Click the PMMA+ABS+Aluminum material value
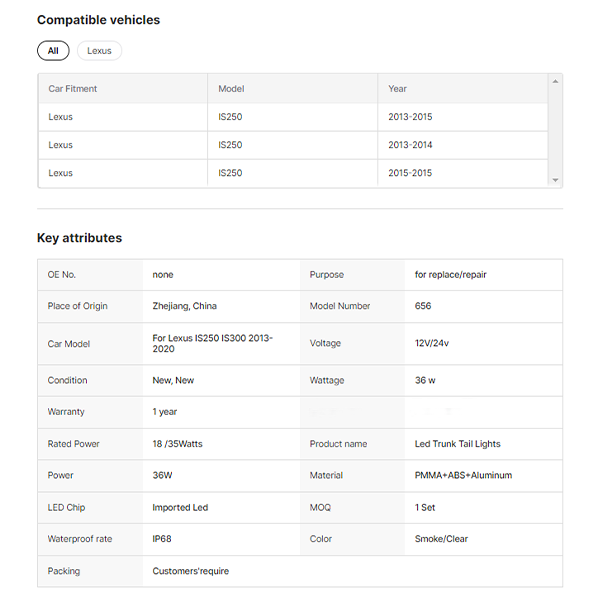The height and width of the screenshot is (600, 600). point(463,476)
